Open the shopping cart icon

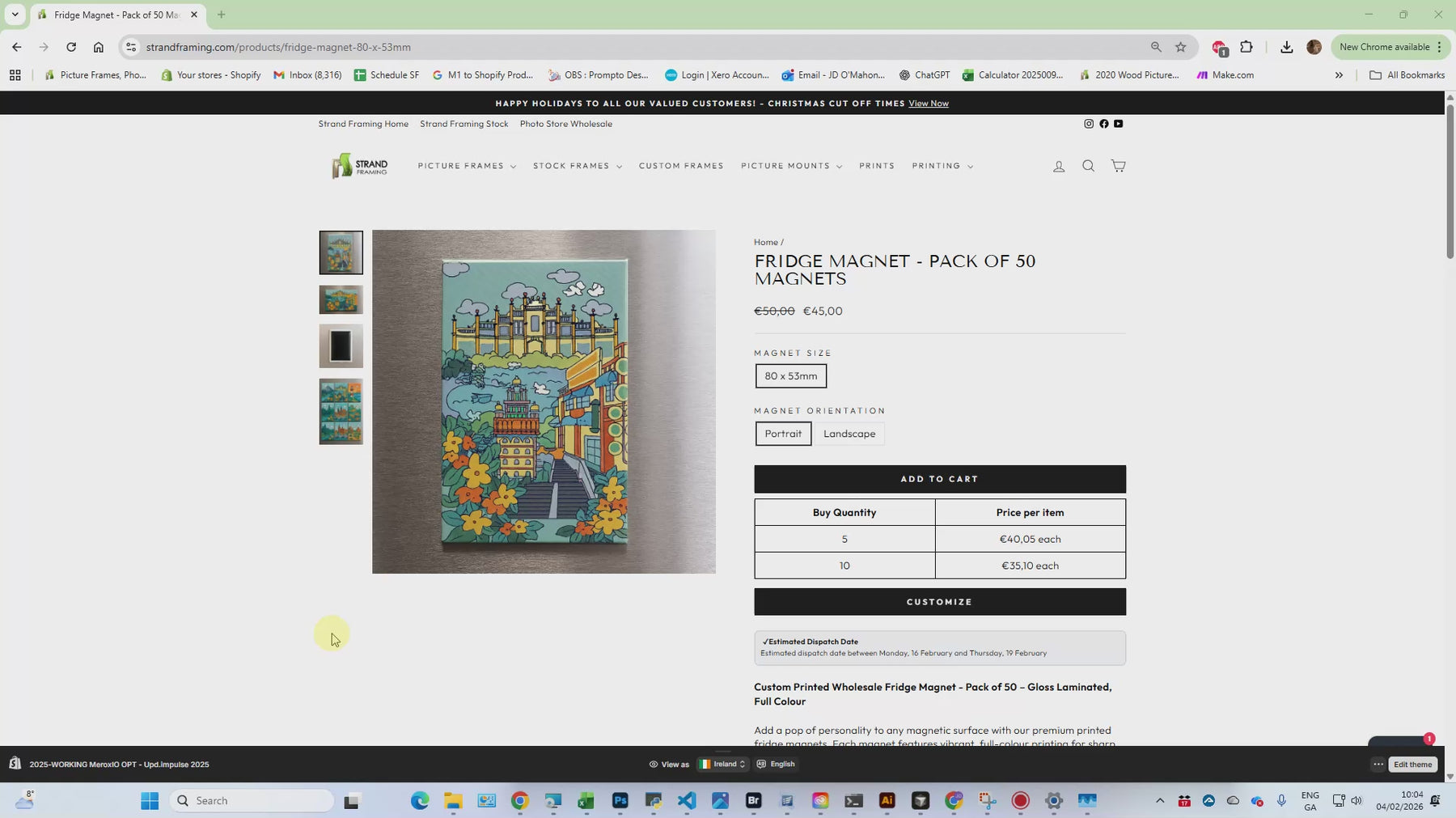point(1118,166)
